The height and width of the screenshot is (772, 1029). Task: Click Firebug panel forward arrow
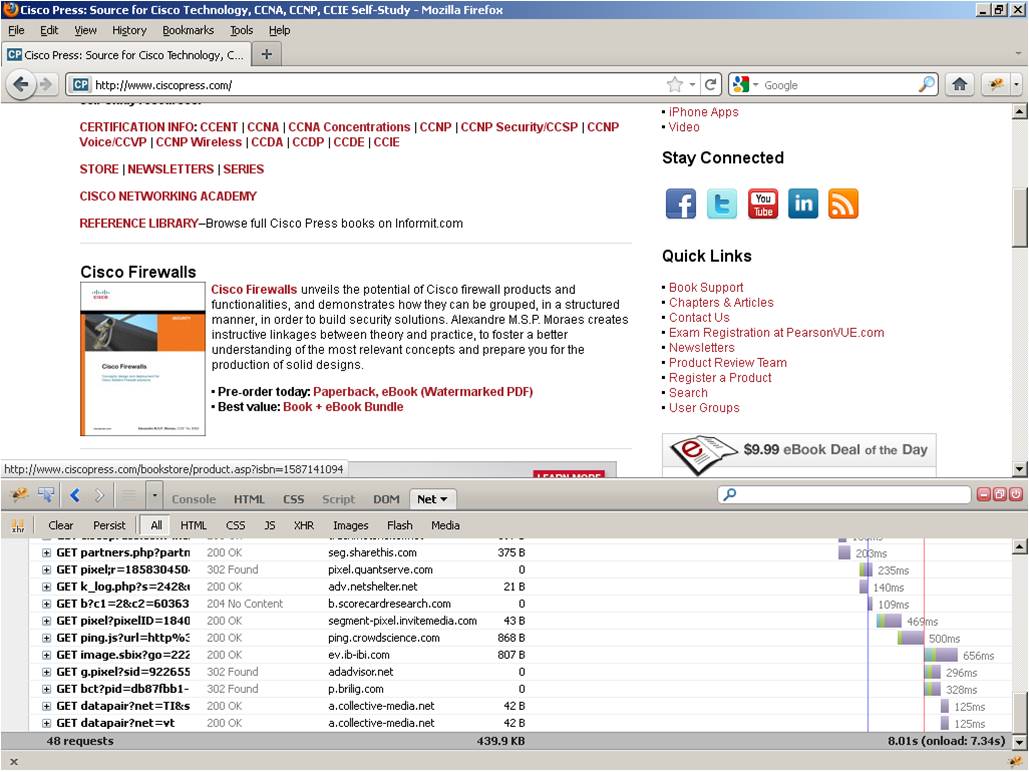coord(99,496)
